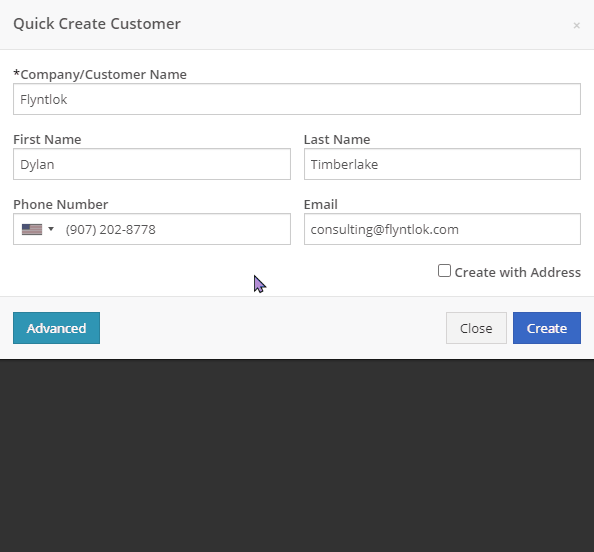The width and height of the screenshot is (594, 552).
Task: Click the dark backdrop below the dialog
Action: point(297,455)
